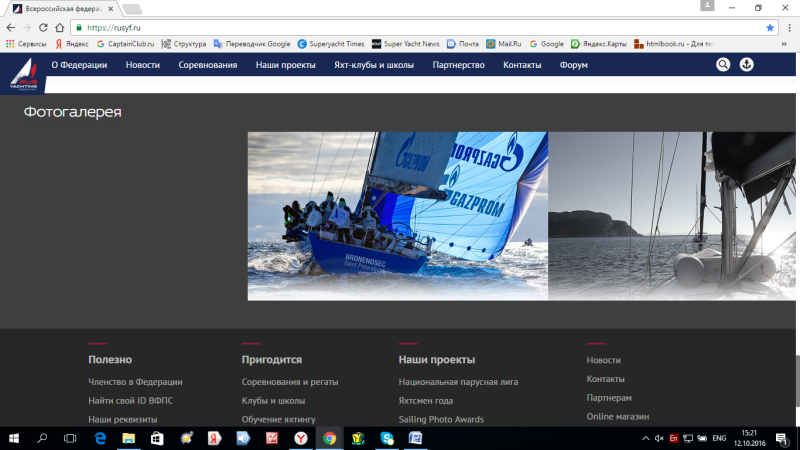The height and width of the screenshot is (450, 800).
Task: Close the current browser tab
Action: click(111, 9)
